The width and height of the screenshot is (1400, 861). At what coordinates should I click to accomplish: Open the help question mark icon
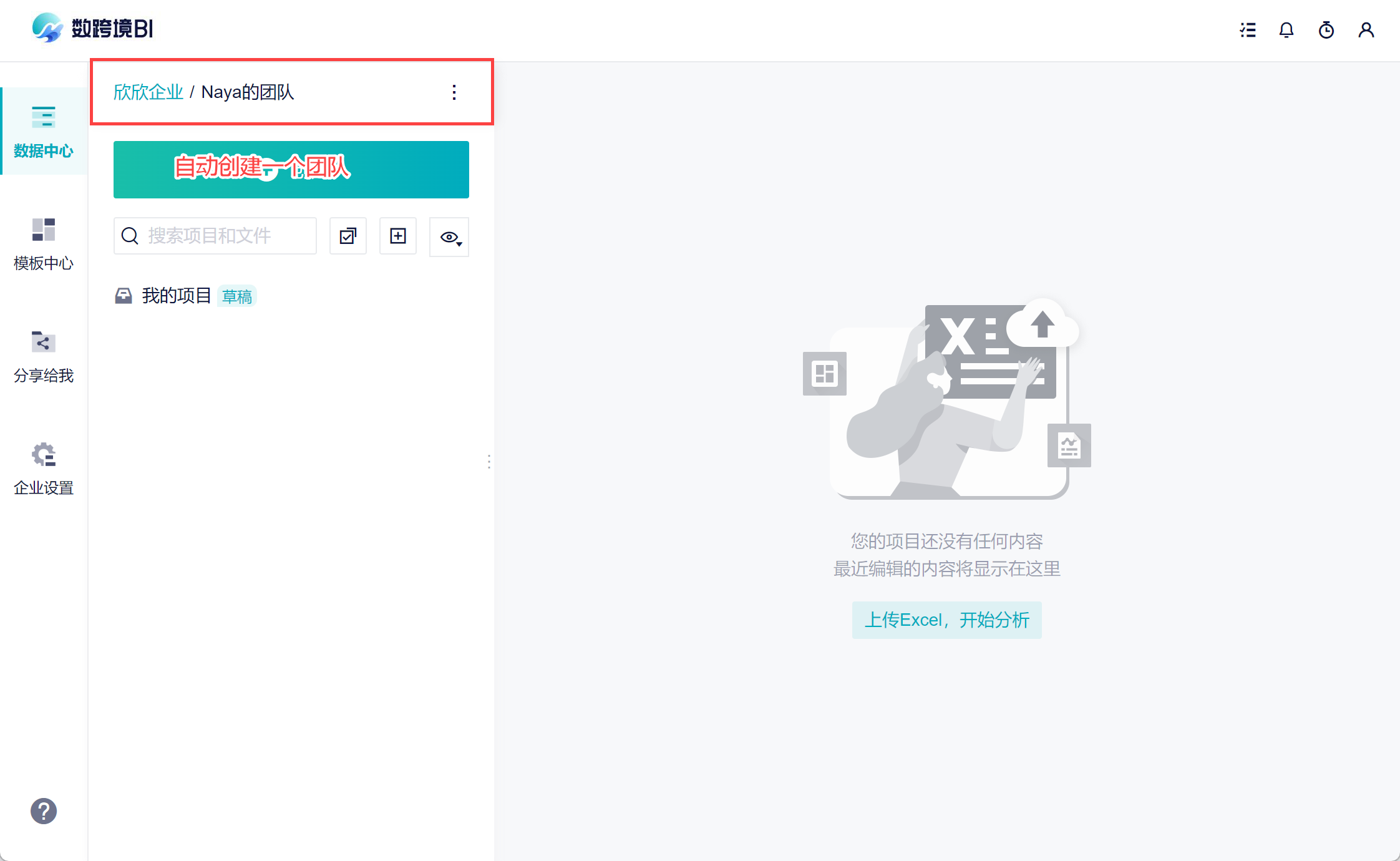(44, 811)
